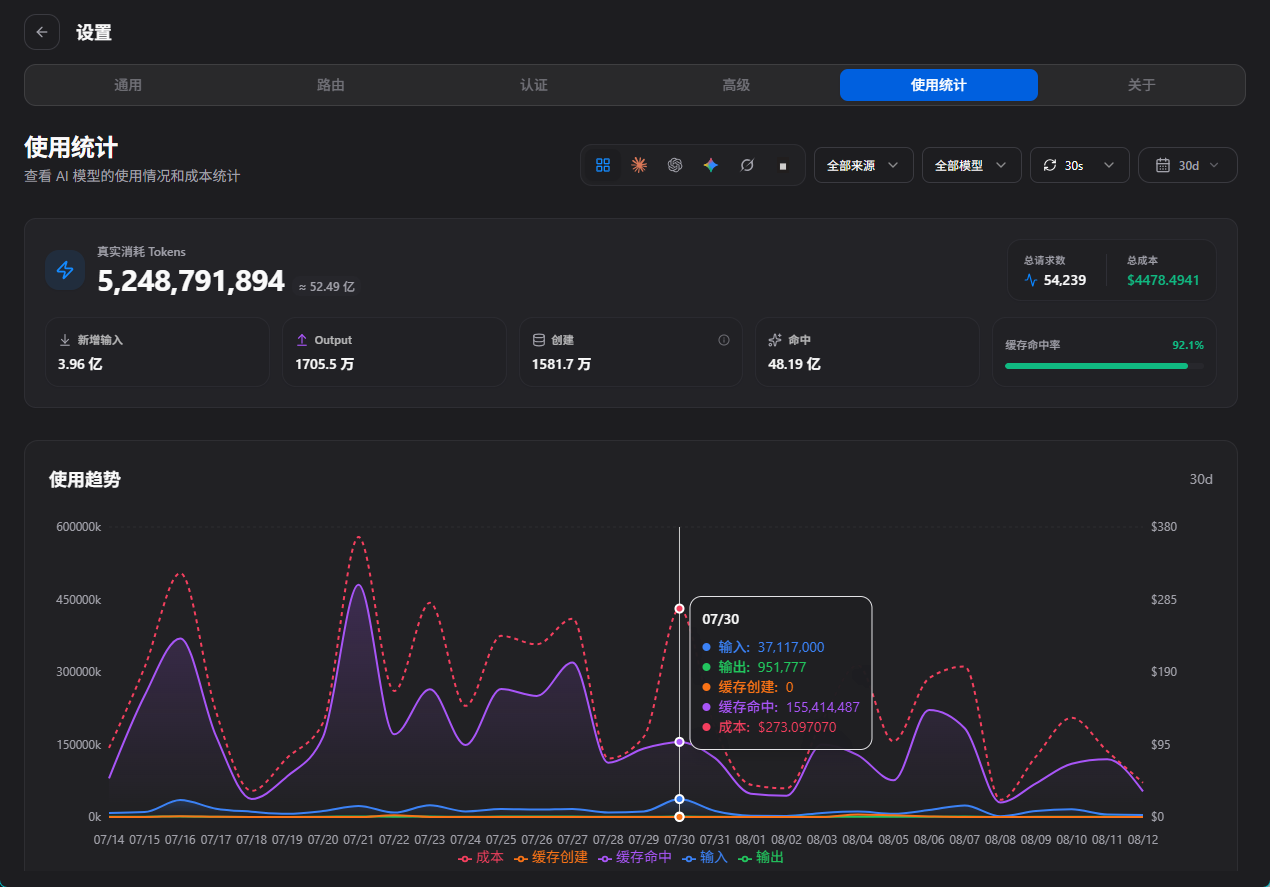Select the crossed-circle provider icon filter

pos(746,165)
